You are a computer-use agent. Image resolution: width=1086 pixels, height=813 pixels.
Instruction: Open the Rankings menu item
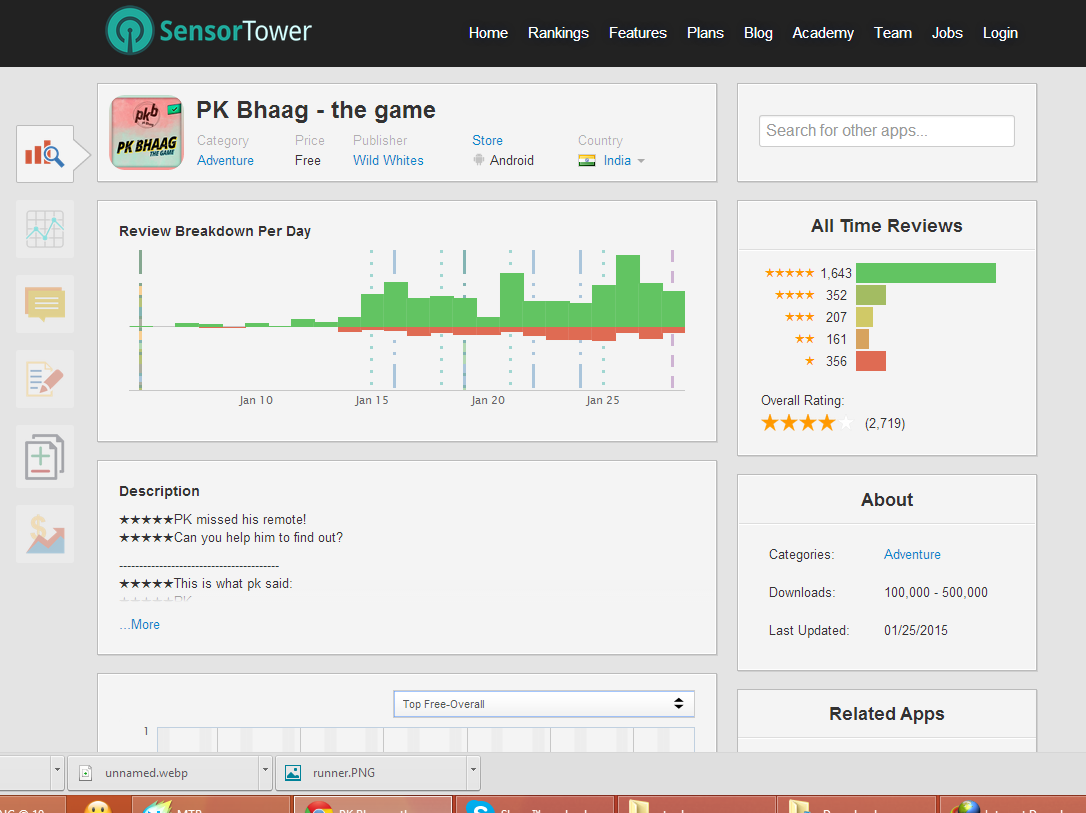[558, 33]
